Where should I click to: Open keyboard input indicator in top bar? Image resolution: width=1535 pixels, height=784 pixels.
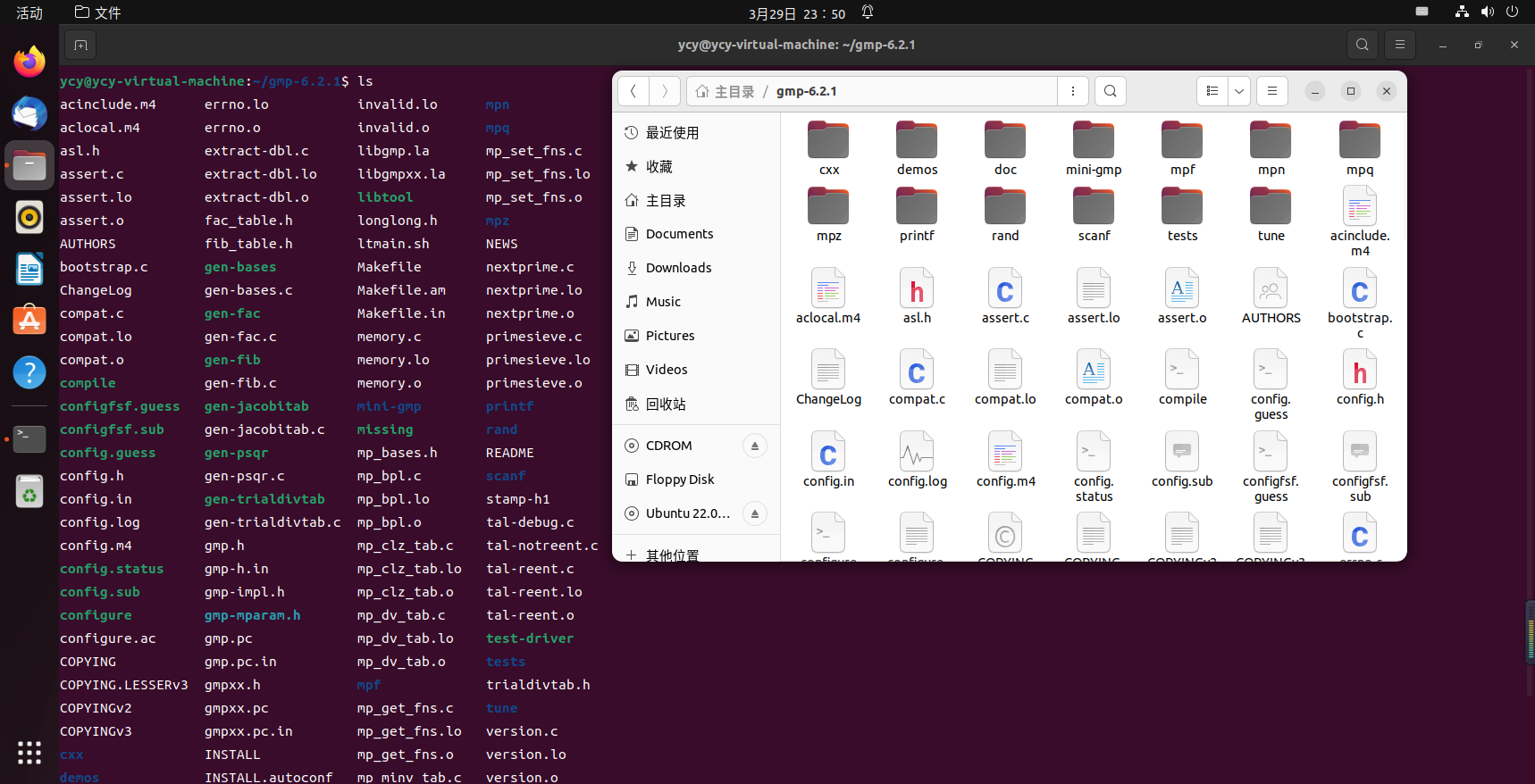click(1422, 12)
